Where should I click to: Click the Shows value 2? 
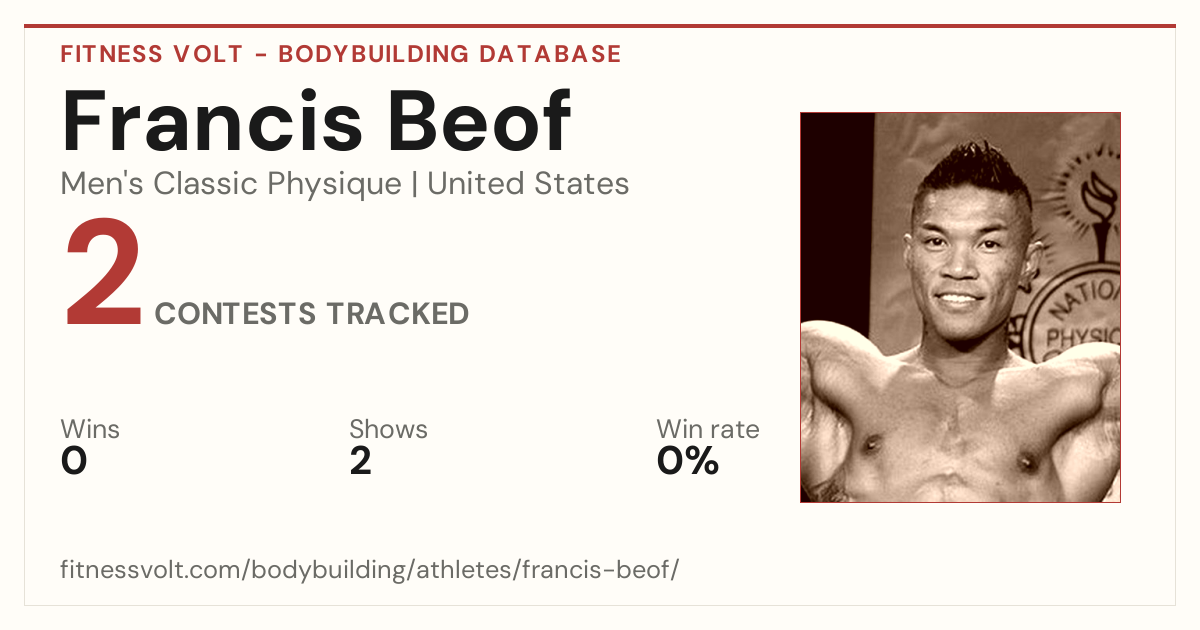click(361, 461)
